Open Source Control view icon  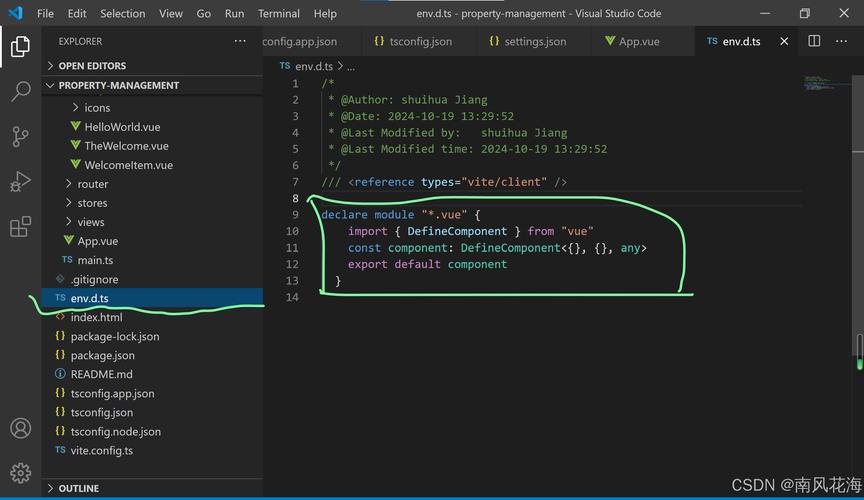pos(20,137)
